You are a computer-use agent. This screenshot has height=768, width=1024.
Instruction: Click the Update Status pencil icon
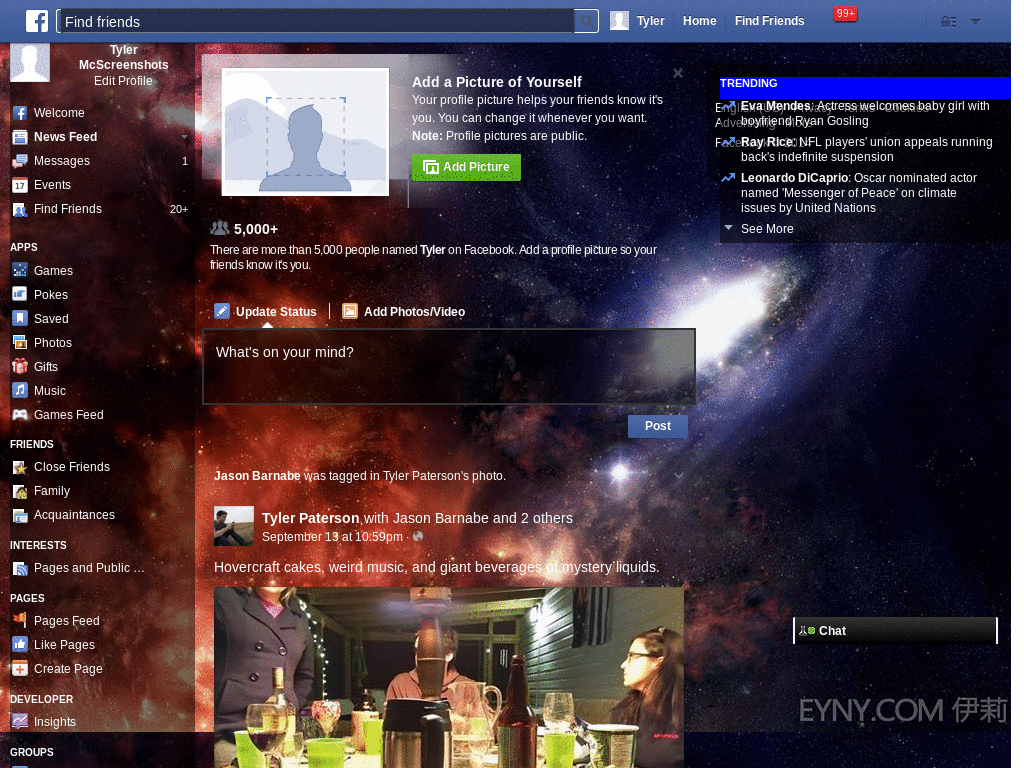tap(222, 312)
